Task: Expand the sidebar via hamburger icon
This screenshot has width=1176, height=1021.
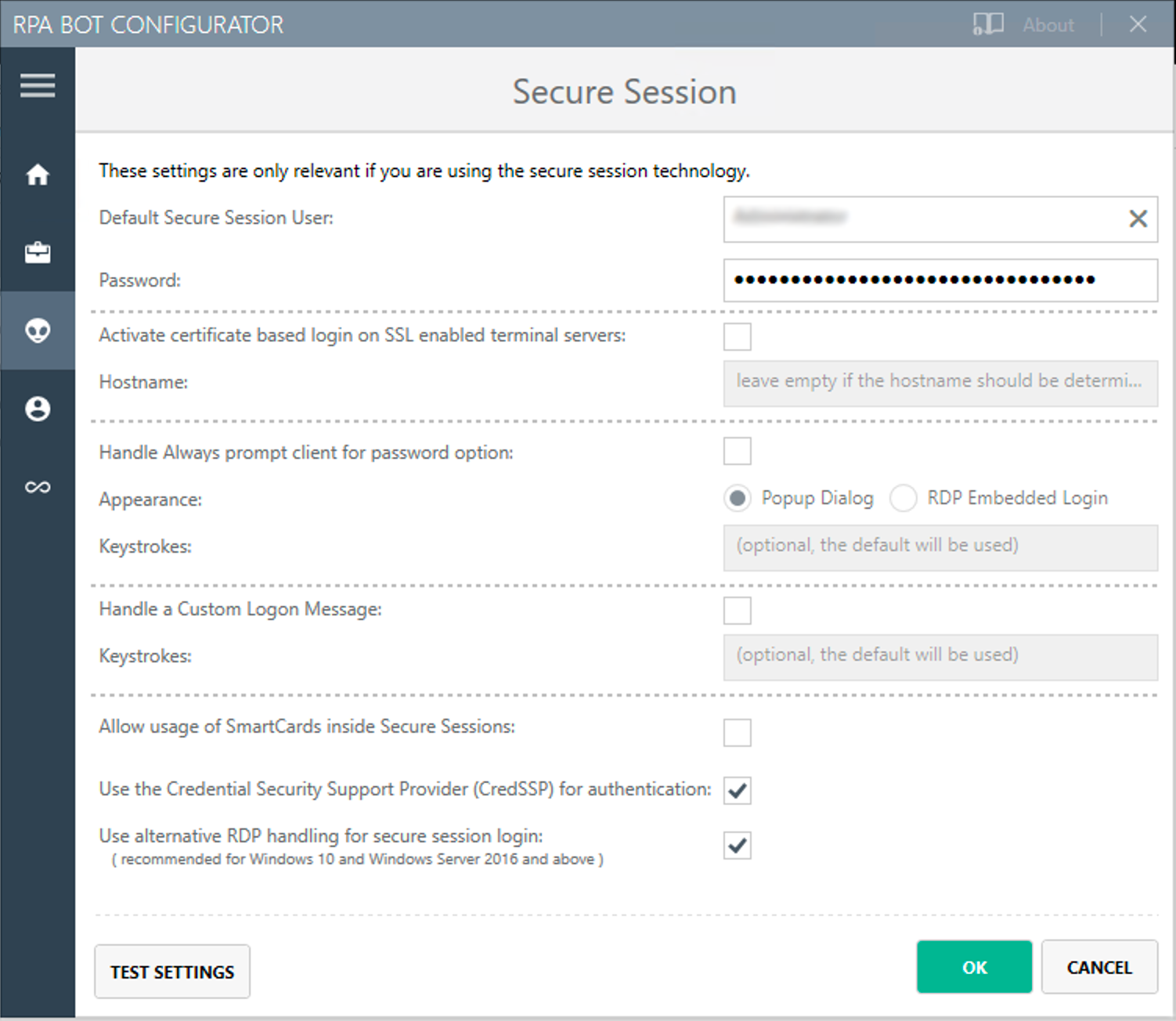Action: pyautogui.click(x=37, y=85)
